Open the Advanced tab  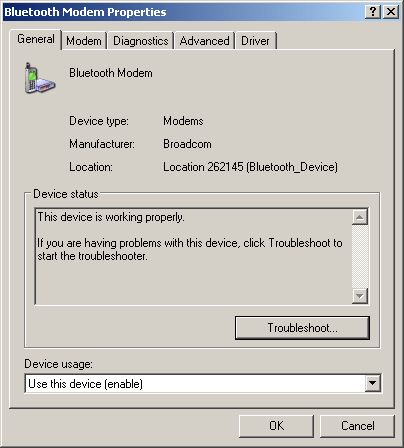tap(204, 41)
